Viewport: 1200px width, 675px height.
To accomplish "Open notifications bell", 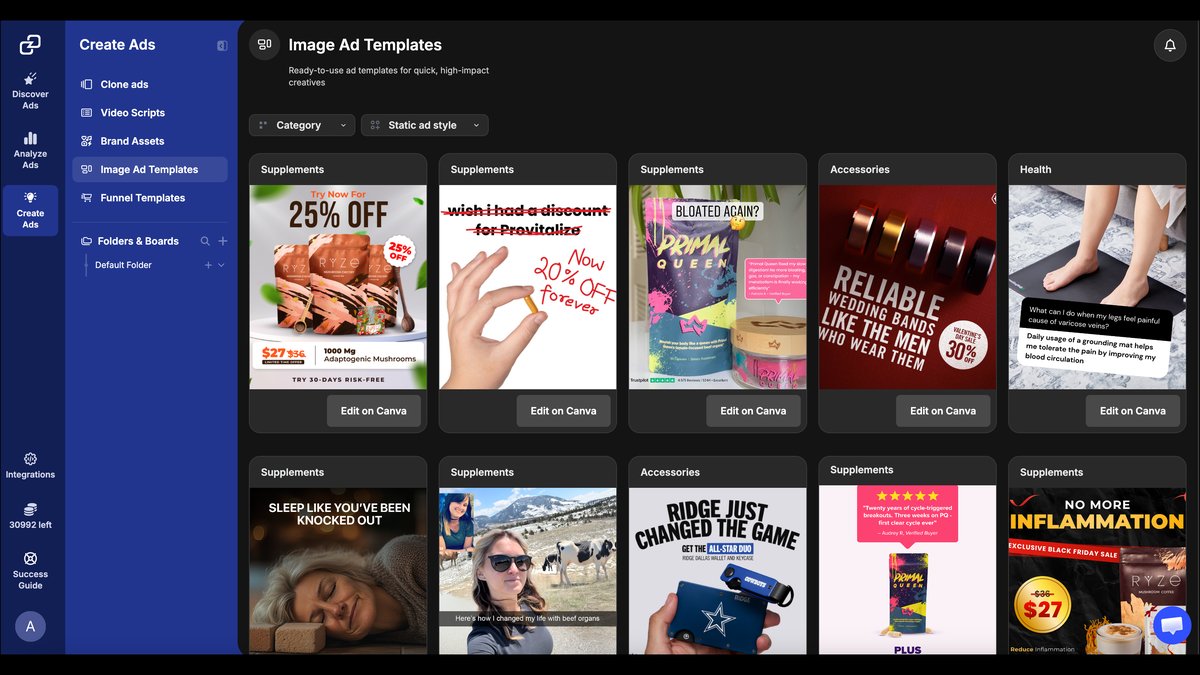I will [x=1169, y=45].
